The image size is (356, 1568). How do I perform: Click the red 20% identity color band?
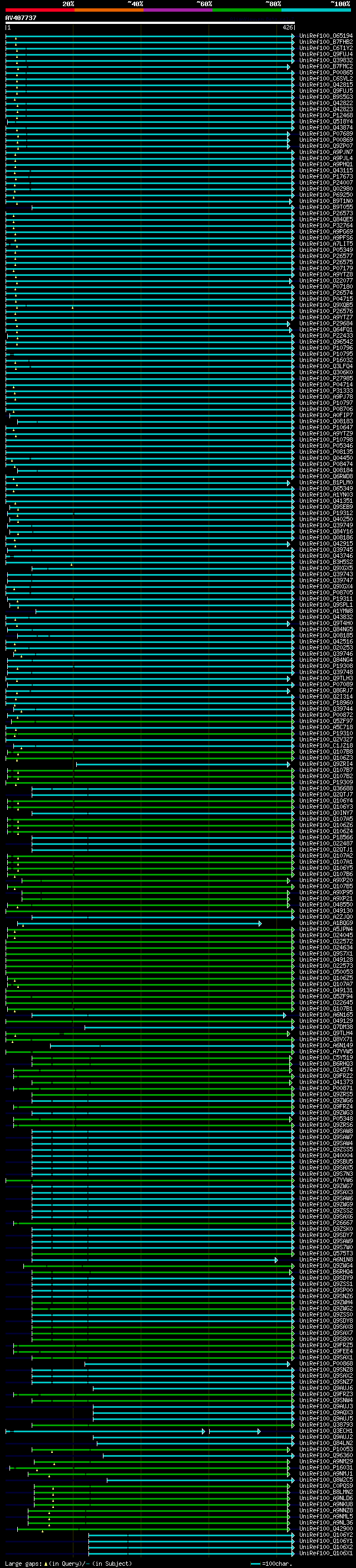(x=39, y=10)
